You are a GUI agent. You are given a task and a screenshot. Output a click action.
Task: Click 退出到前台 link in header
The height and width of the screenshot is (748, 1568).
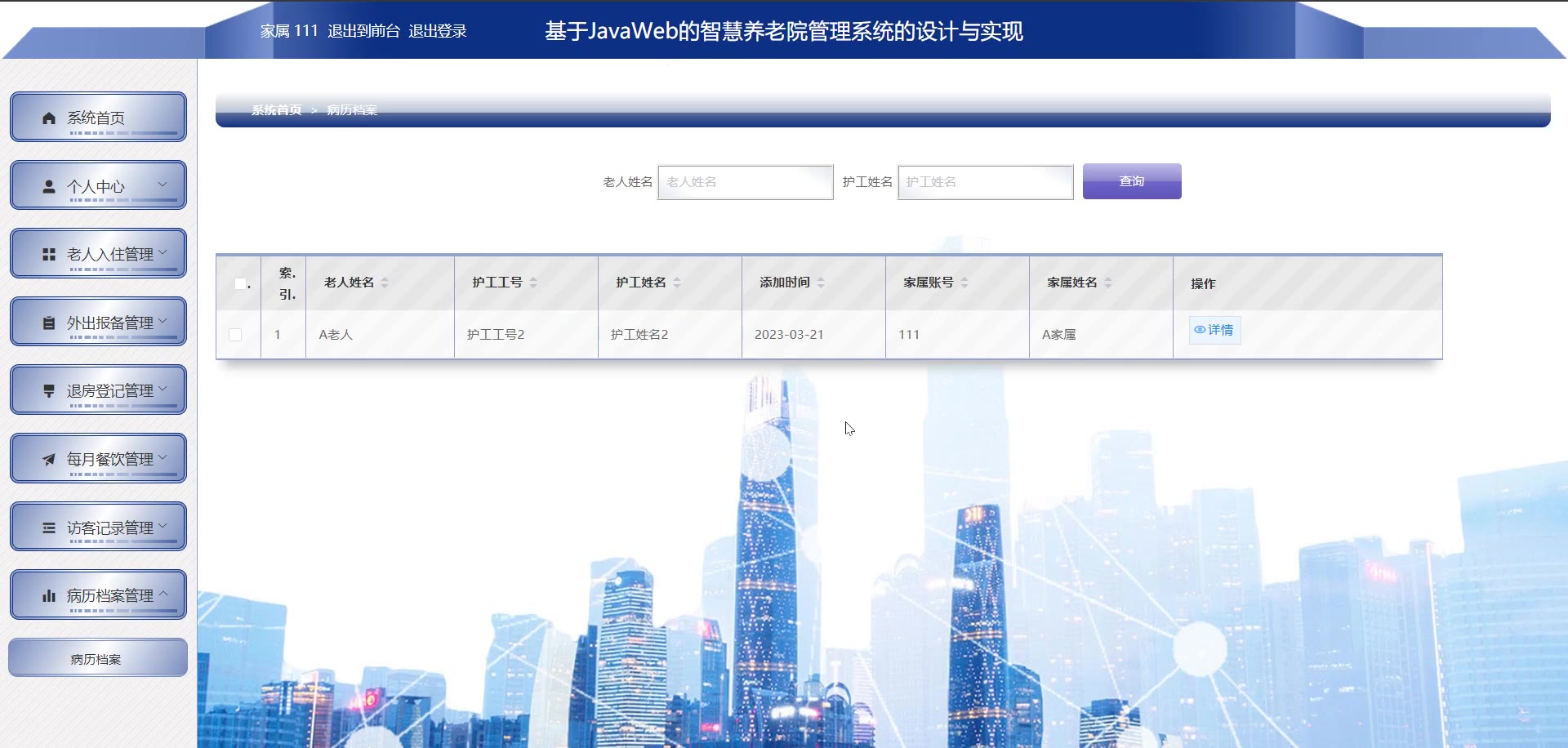coord(364,31)
